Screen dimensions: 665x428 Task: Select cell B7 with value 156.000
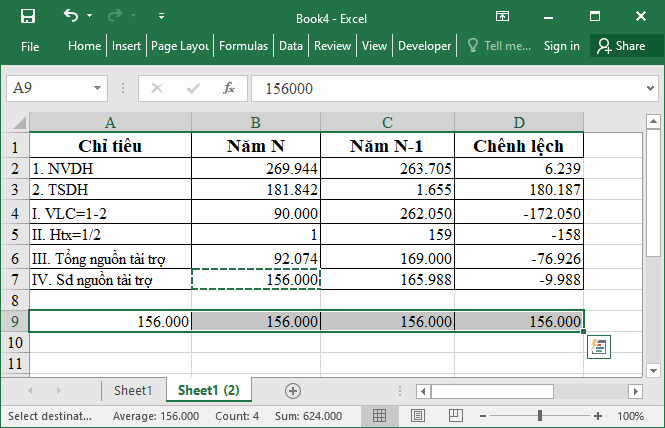pos(256,280)
